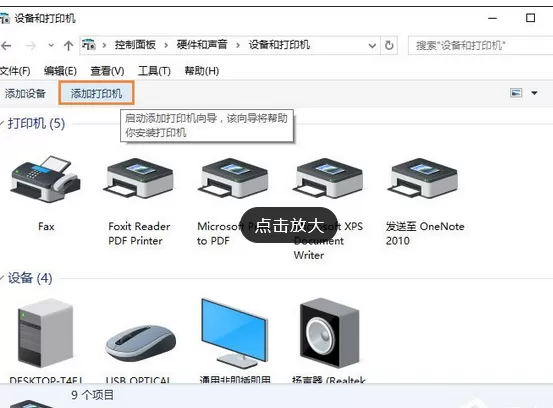553x408 pixels.
Task: Open recent locations dropdown arrow
Action: (x=51, y=45)
